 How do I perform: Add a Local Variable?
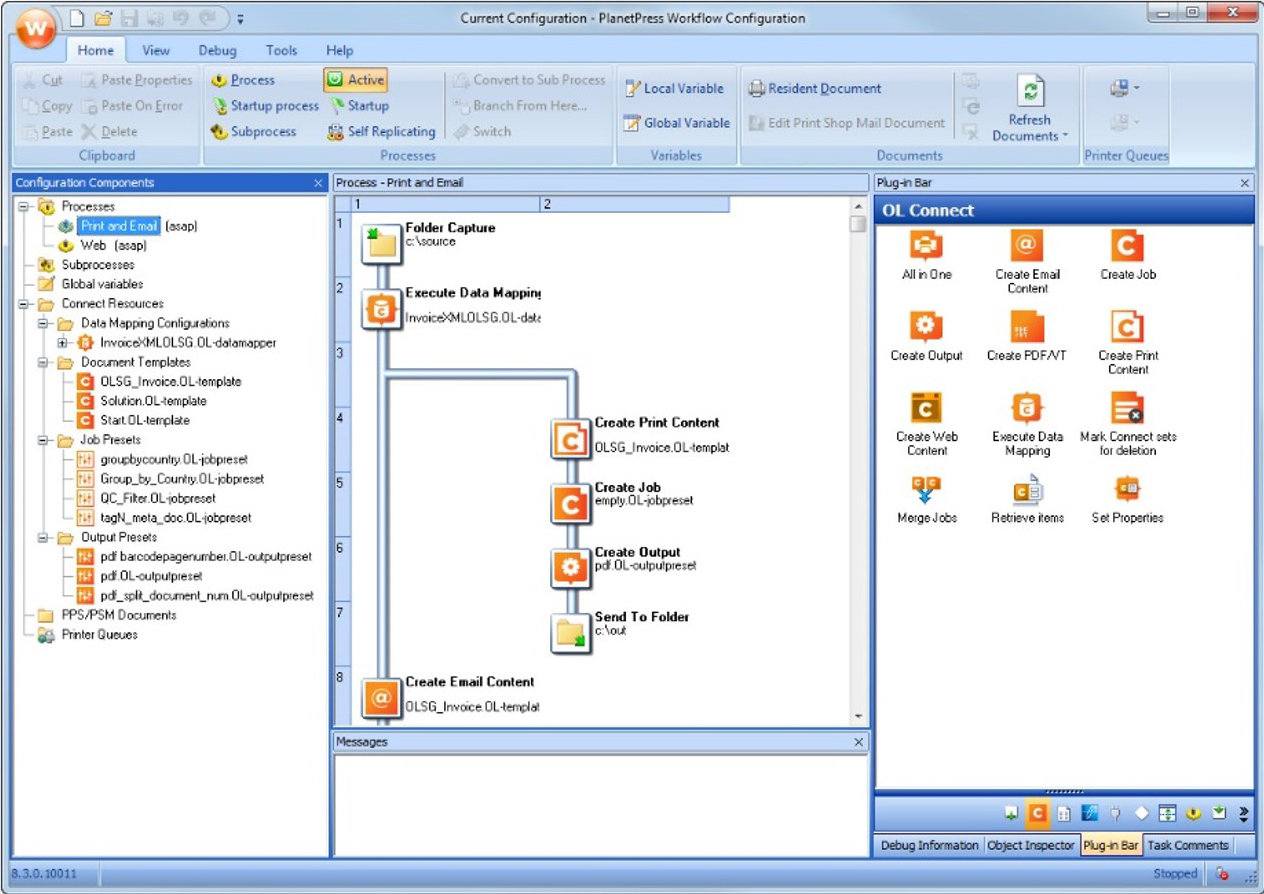click(x=674, y=88)
